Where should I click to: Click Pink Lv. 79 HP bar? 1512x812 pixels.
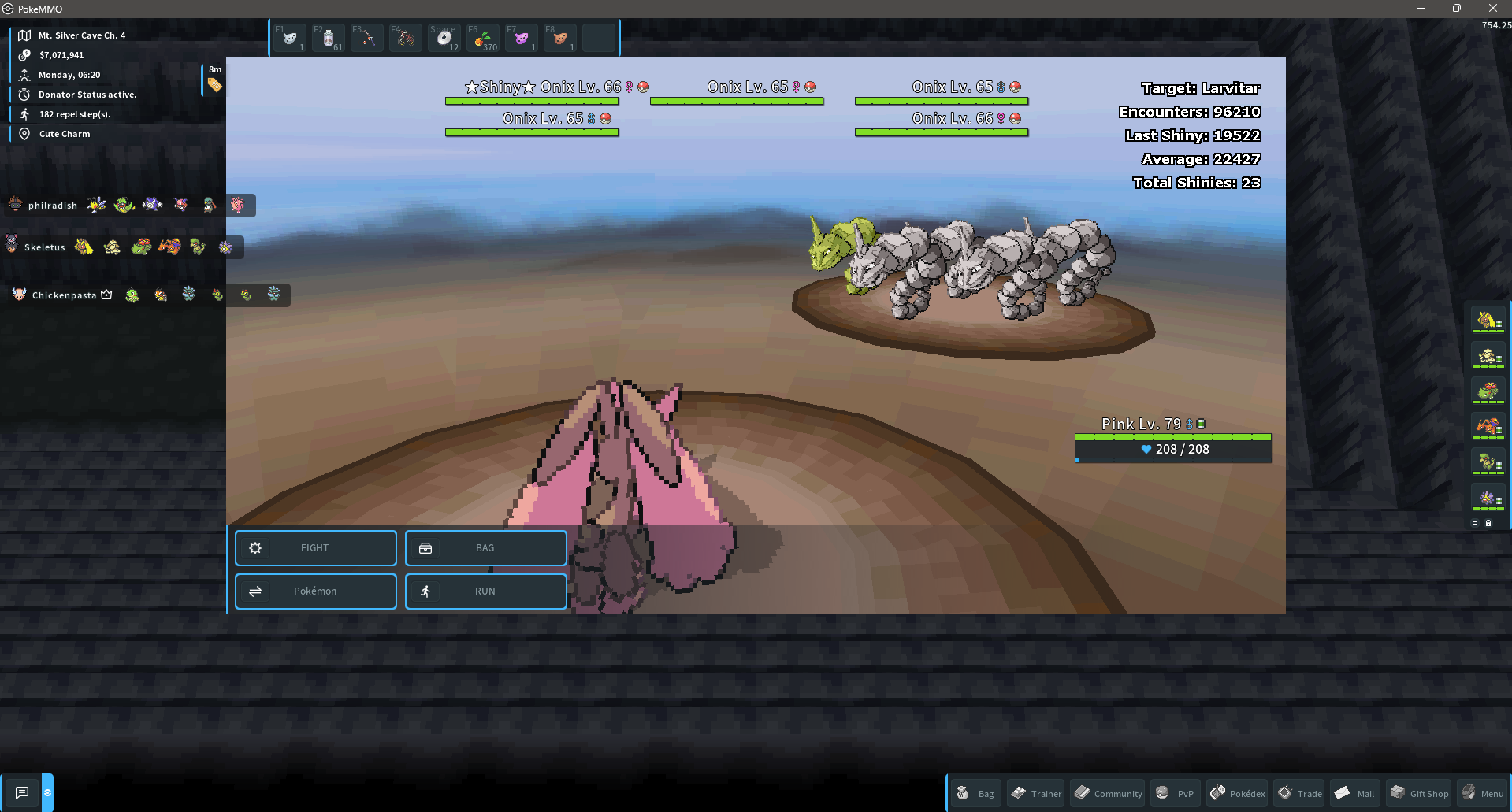click(x=1173, y=437)
